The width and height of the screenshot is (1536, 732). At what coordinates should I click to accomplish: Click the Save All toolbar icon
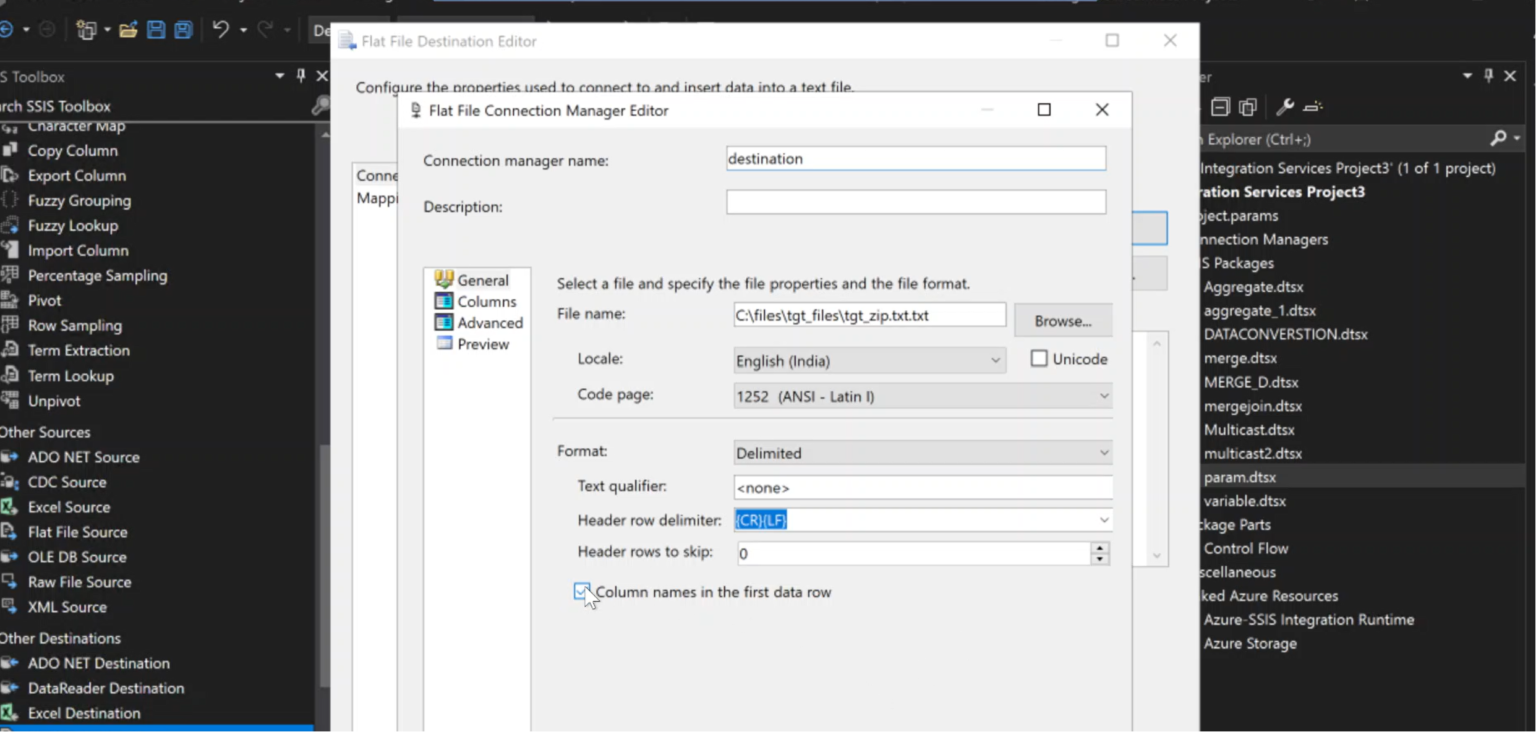(x=181, y=30)
